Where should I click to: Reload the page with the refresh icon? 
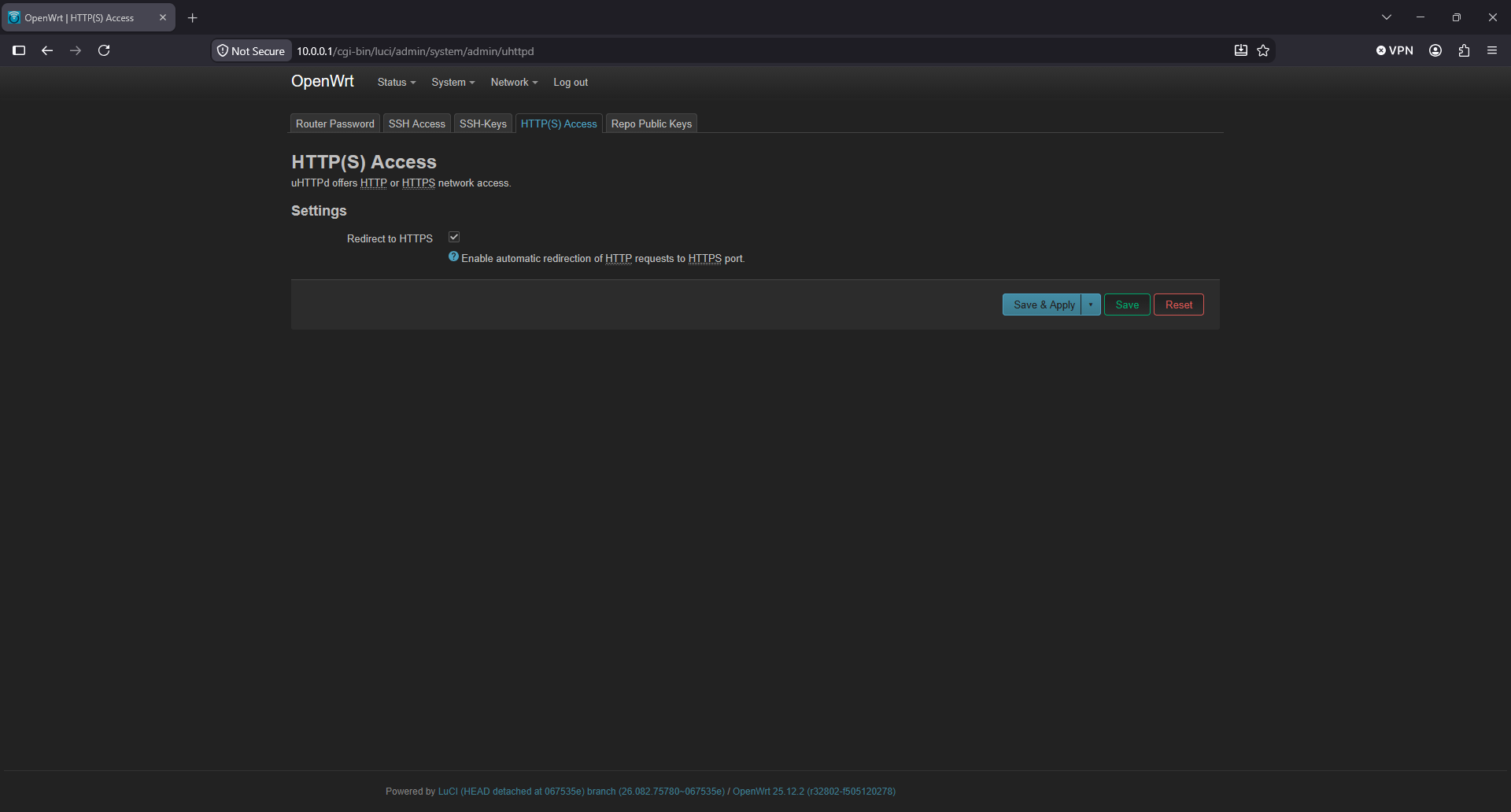[104, 50]
